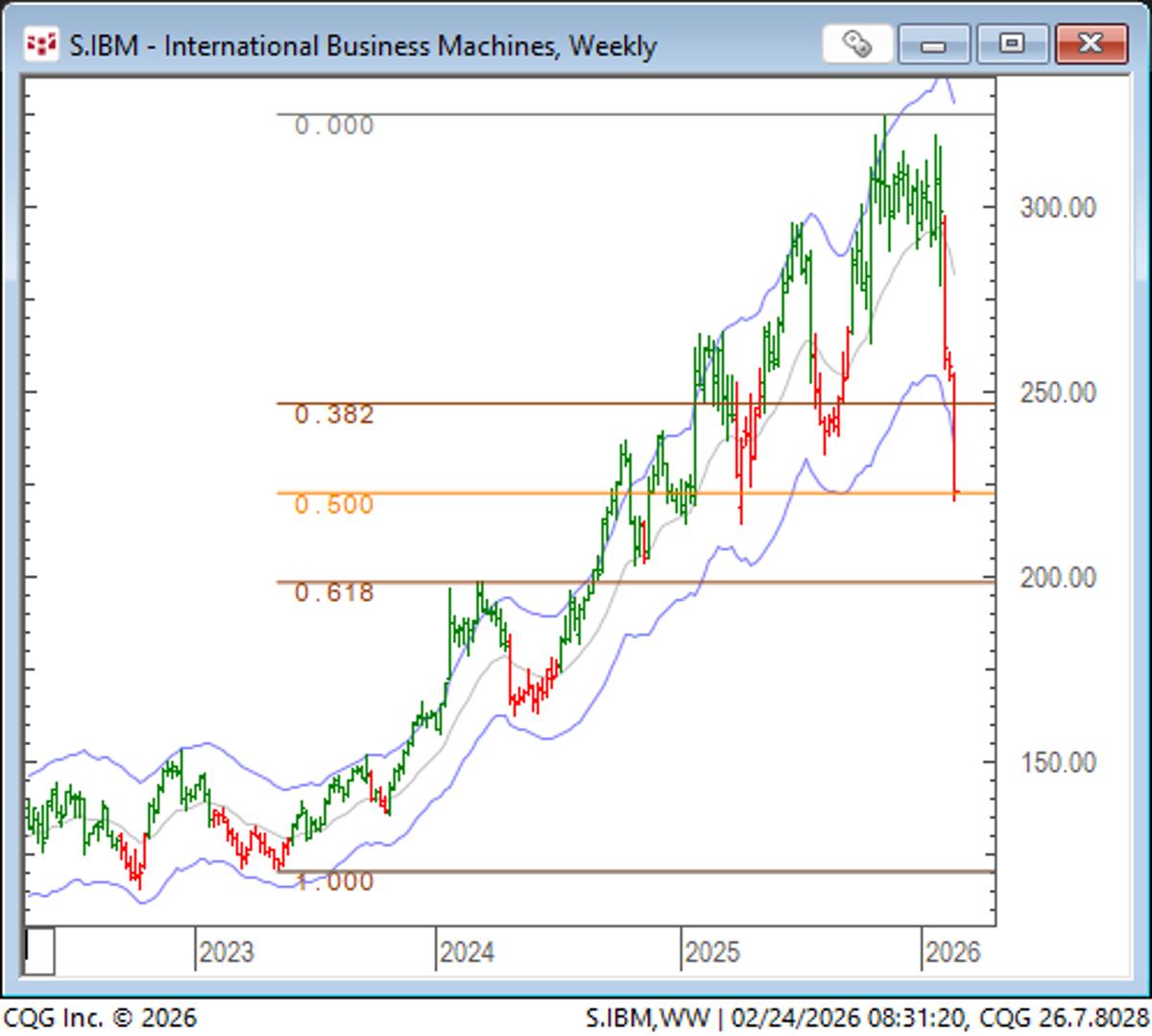The height and width of the screenshot is (1036, 1152).
Task: Click the 250.00 price axis label
Action: tap(1057, 393)
